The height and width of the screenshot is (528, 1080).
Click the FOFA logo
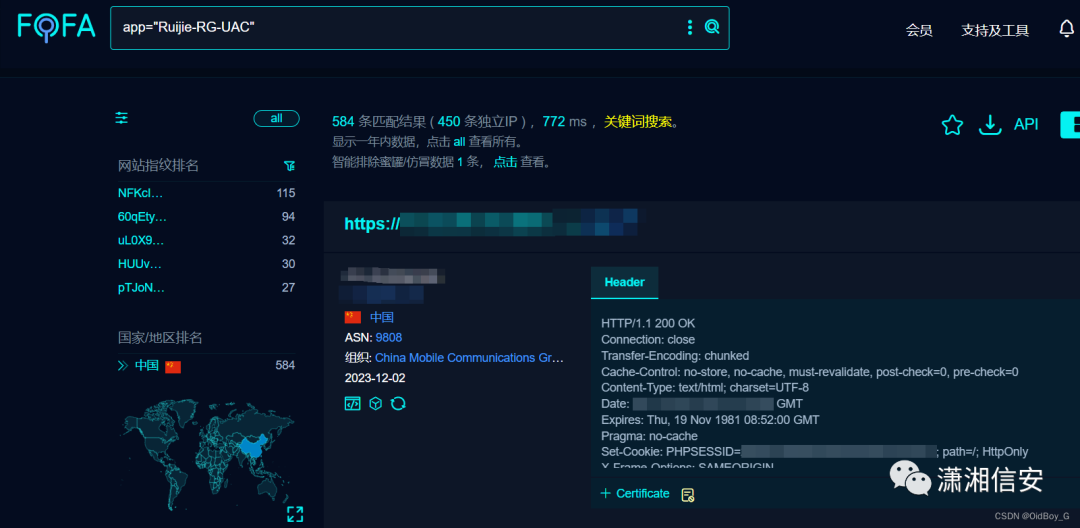point(56,27)
